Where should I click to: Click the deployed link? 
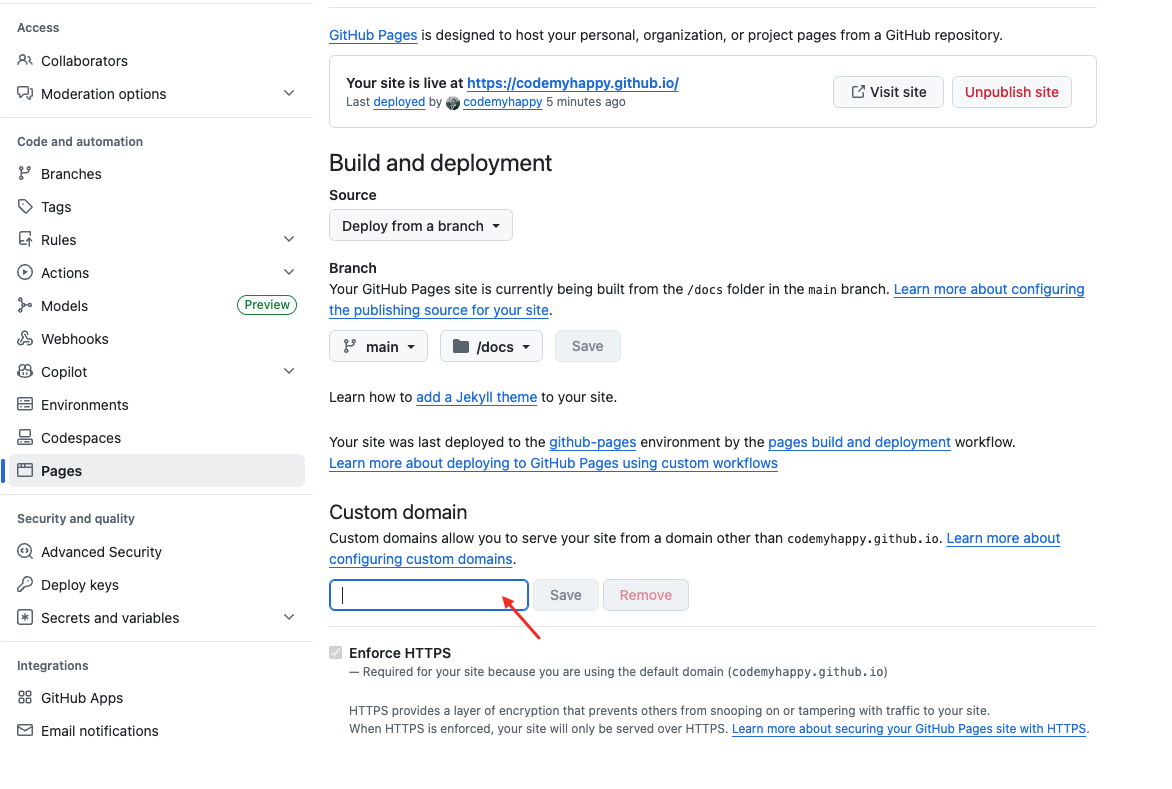click(x=399, y=102)
